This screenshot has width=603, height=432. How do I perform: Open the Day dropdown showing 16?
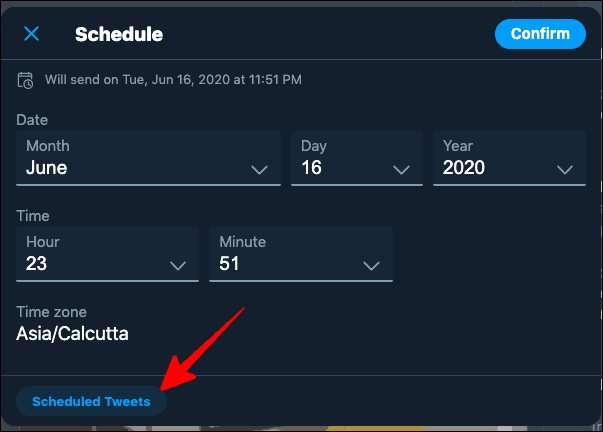pos(357,158)
